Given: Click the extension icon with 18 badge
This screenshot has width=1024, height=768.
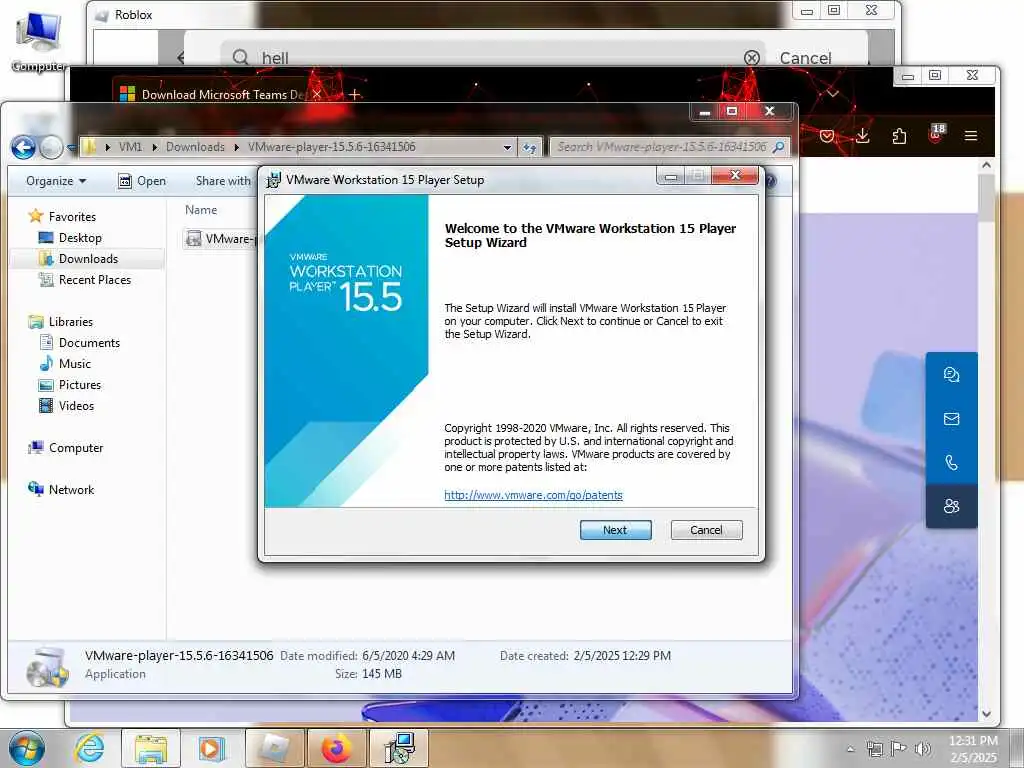Looking at the screenshot, I should coord(936,134).
